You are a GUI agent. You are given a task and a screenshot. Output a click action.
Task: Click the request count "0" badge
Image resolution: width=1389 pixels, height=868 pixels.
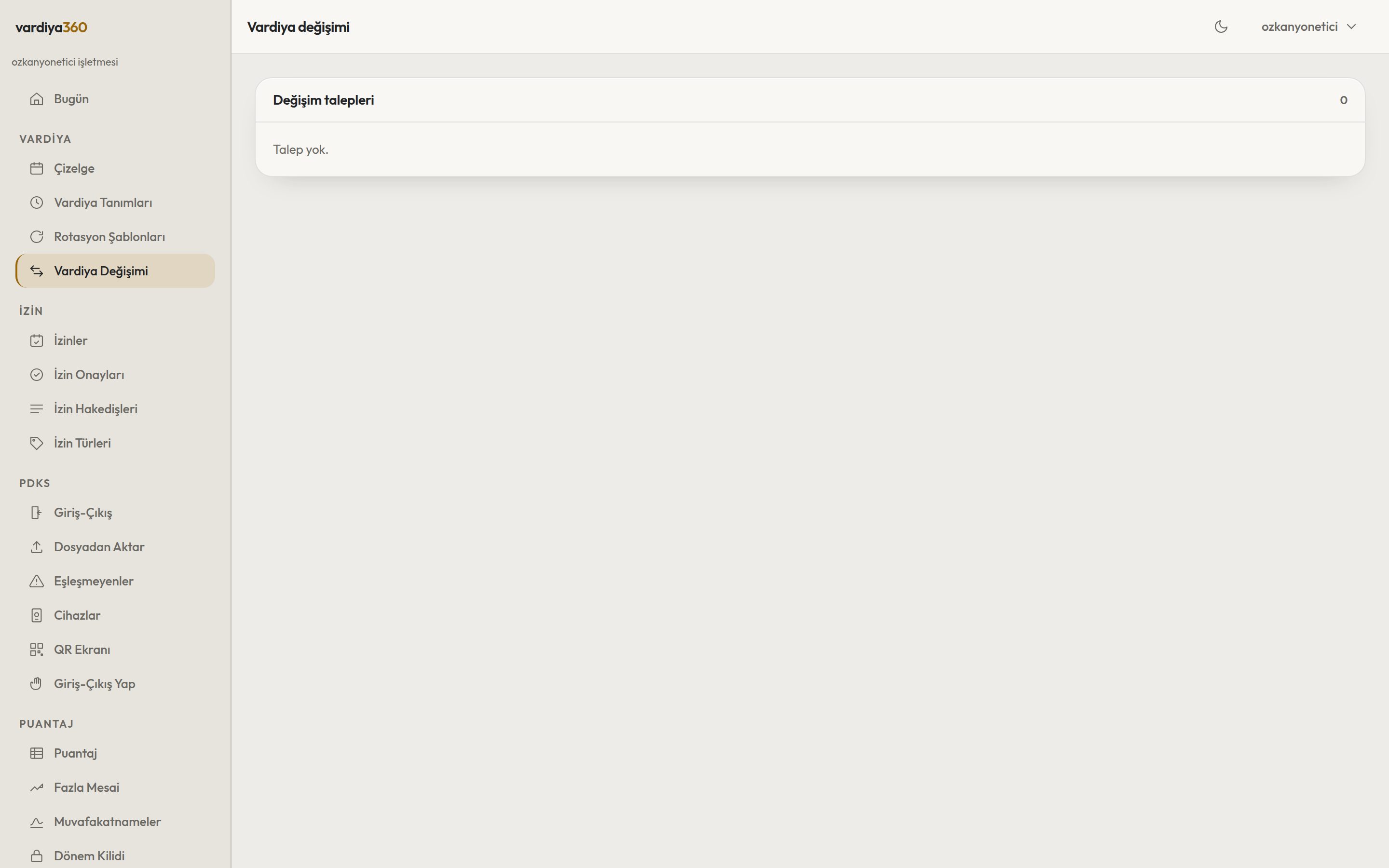[x=1344, y=100]
